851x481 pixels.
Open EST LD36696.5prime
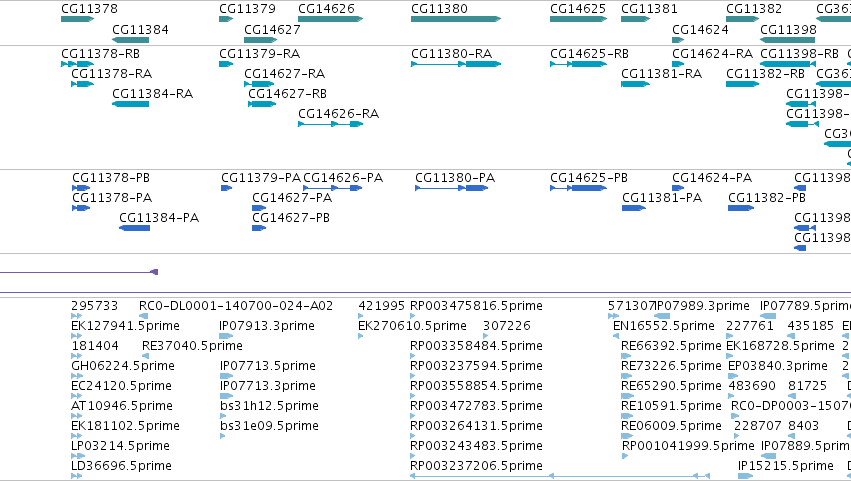(x=122, y=466)
